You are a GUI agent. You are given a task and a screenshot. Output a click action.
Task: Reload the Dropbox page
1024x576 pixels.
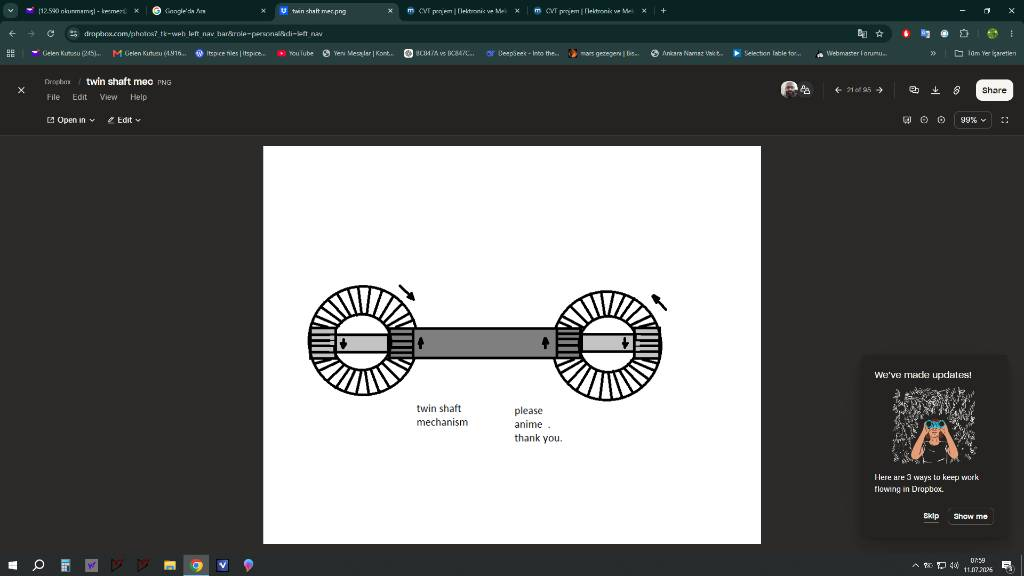click(50, 33)
